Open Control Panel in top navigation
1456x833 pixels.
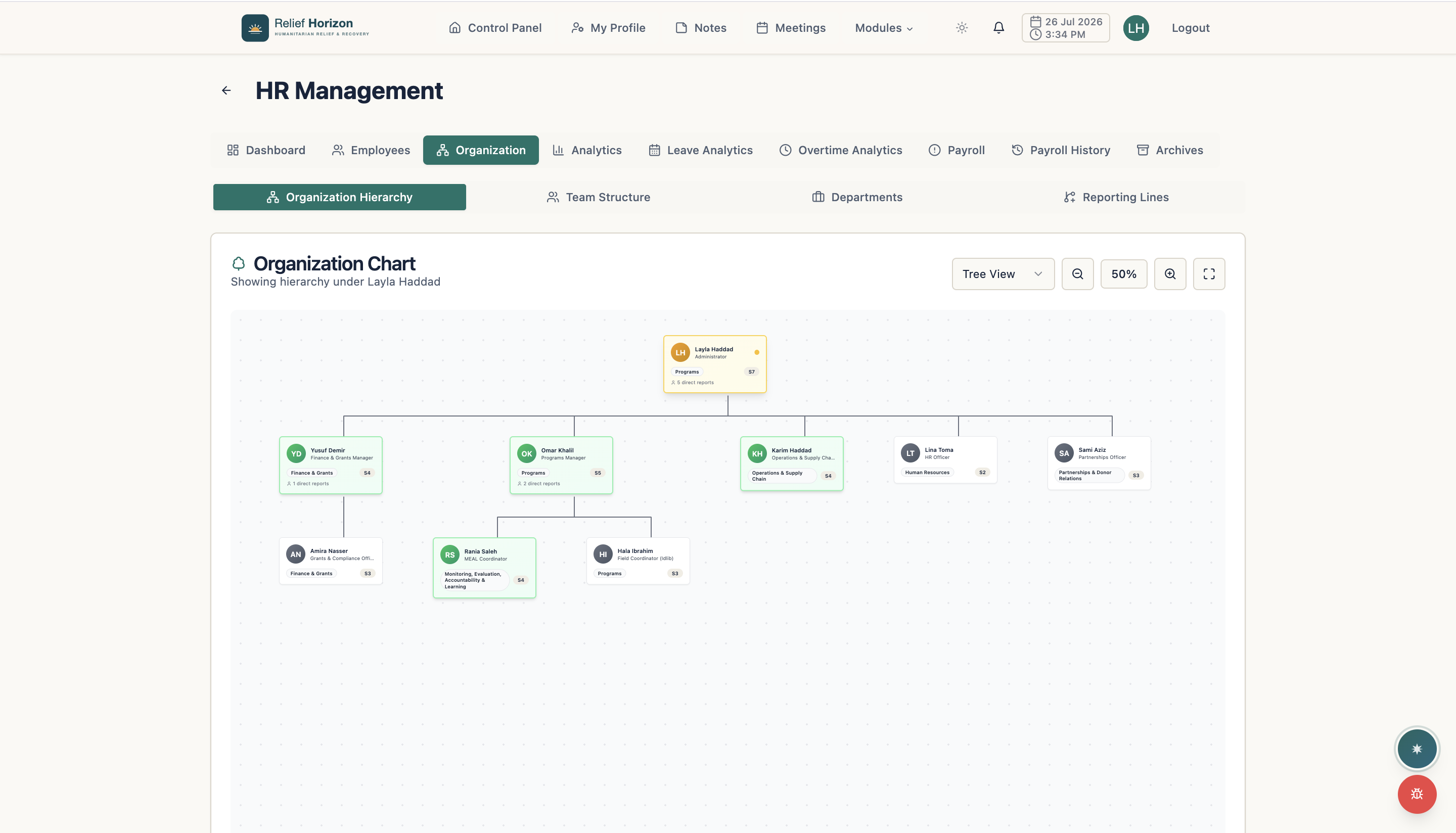(x=495, y=28)
